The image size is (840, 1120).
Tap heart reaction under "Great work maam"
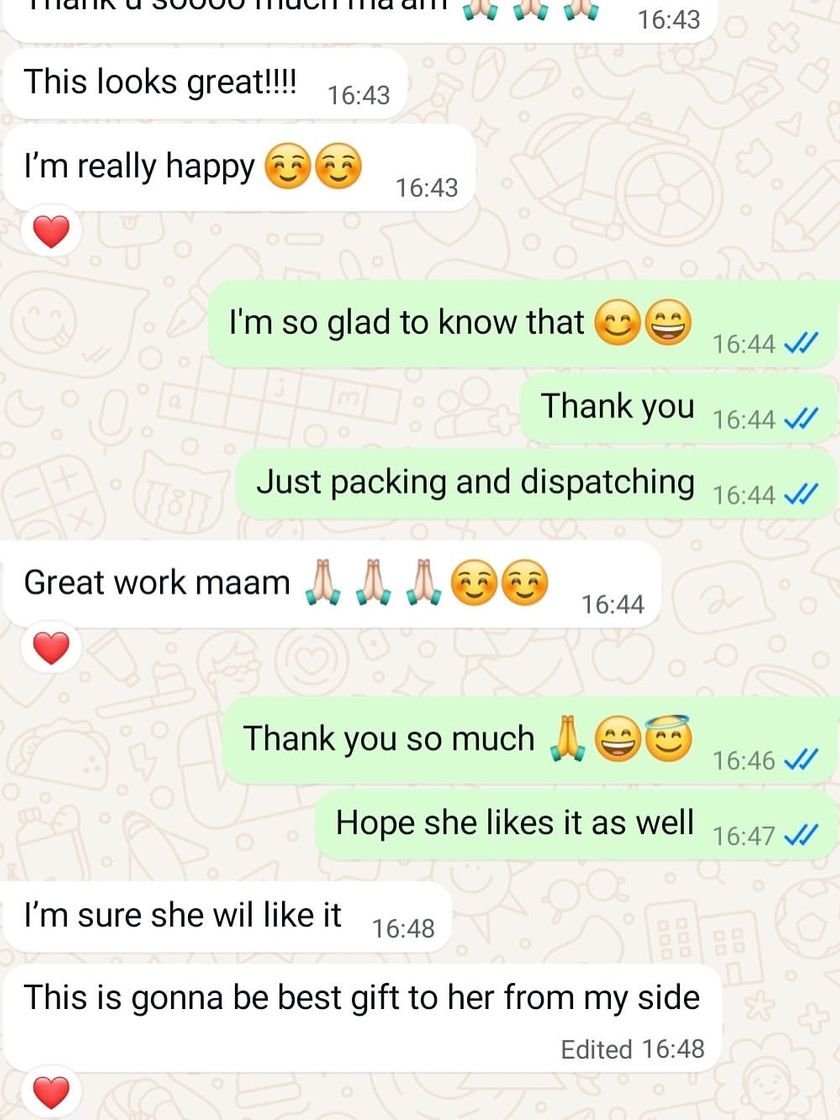pyautogui.click(x=51, y=649)
